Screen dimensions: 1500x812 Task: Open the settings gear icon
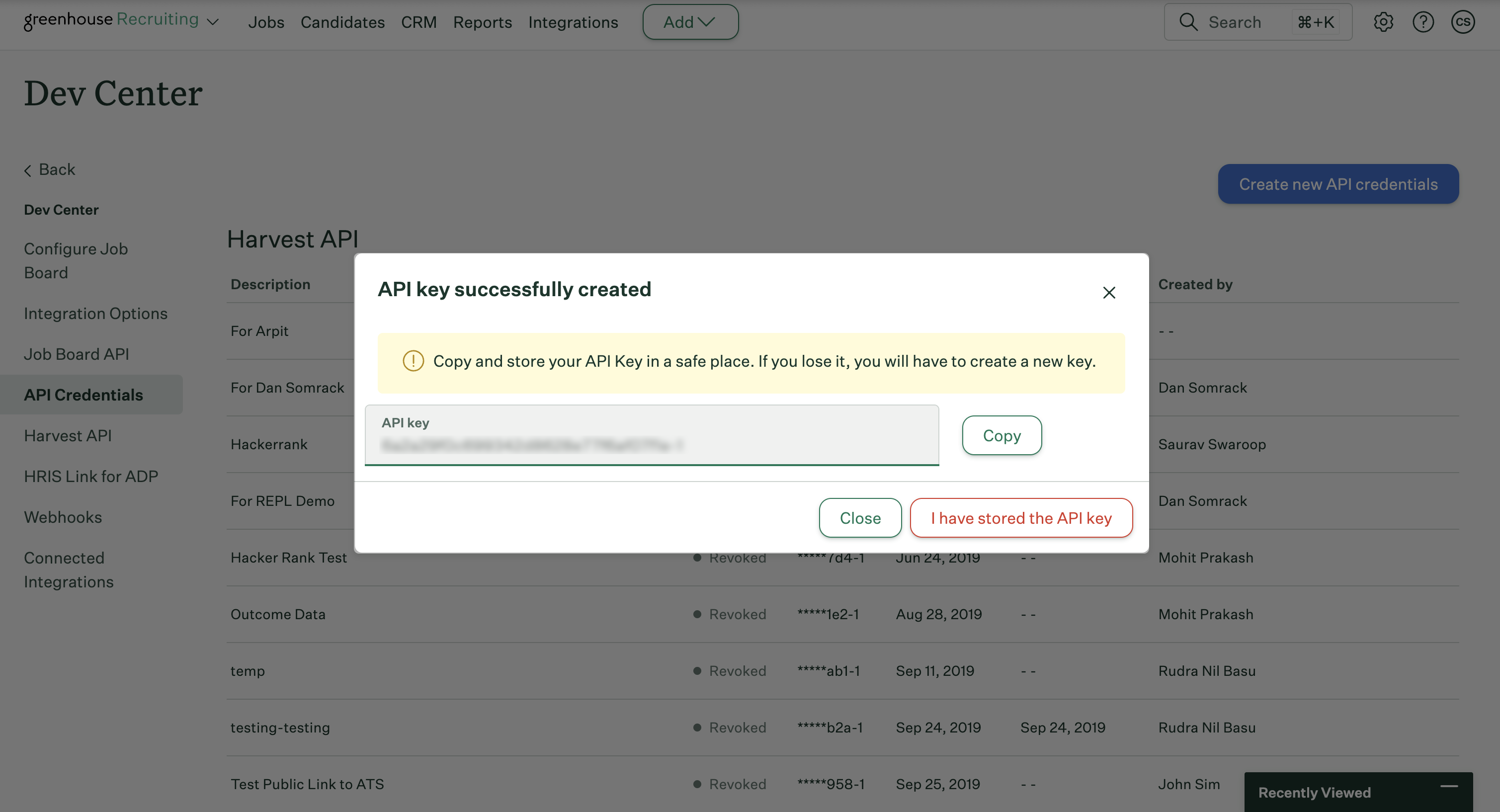(x=1383, y=22)
